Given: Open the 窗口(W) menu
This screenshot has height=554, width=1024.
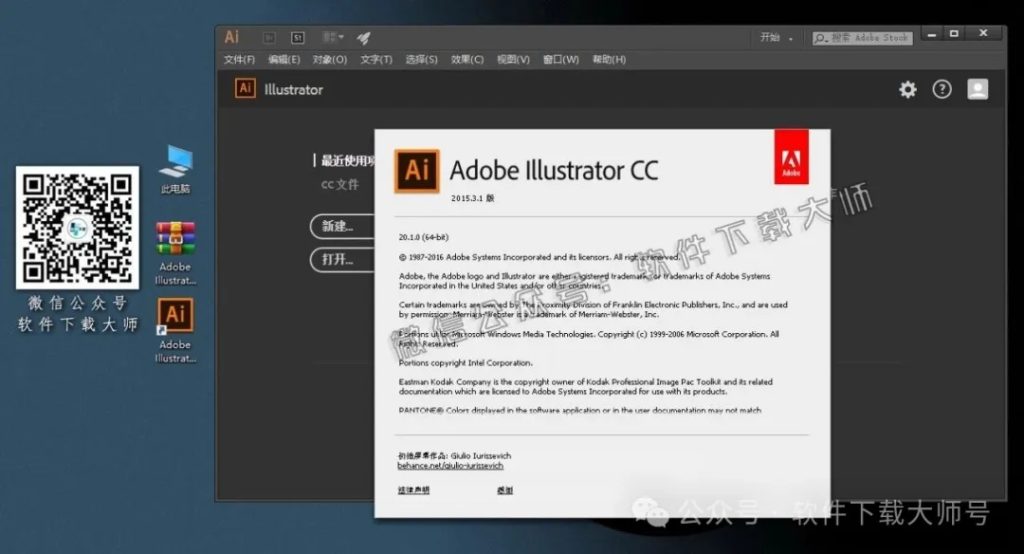Looking at the screenshot, I should [x=561, y=59].
